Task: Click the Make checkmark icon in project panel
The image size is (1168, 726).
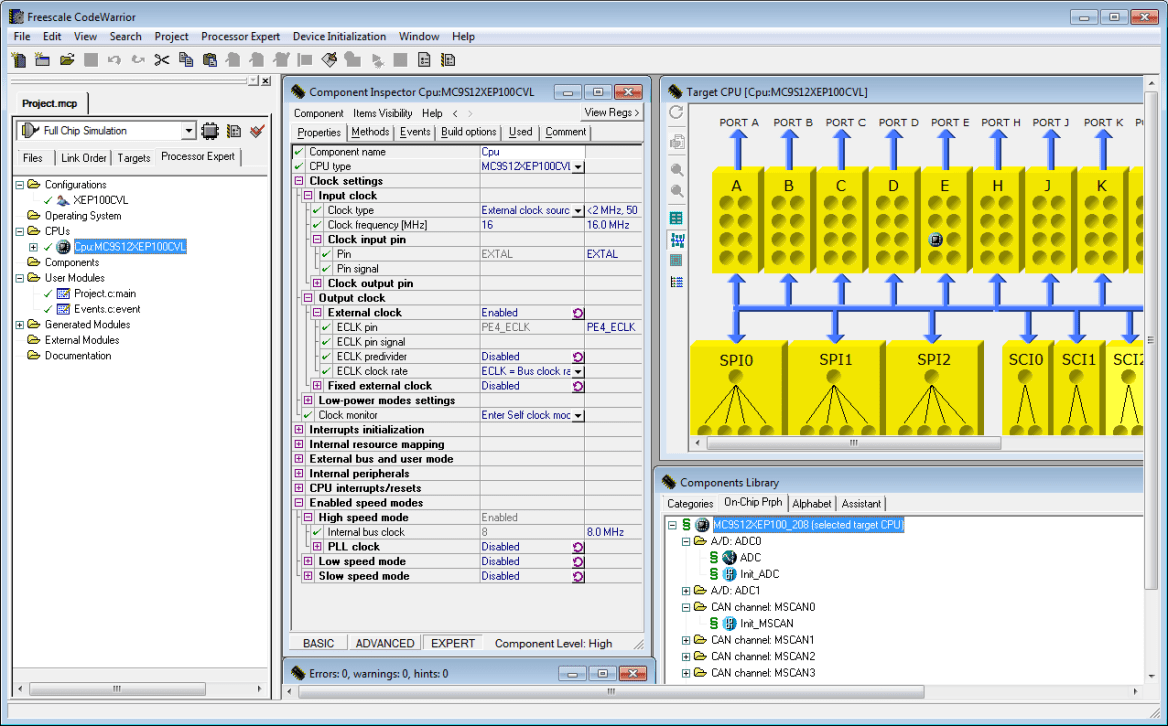Action: click(x=256, y=131)
